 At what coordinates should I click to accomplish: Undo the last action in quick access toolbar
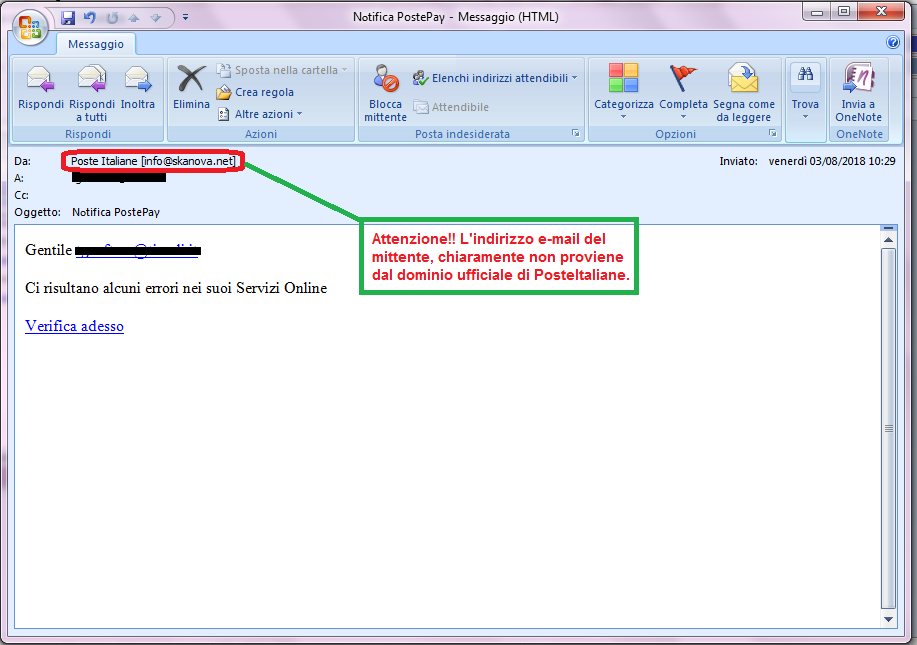(x=89, y=18)
